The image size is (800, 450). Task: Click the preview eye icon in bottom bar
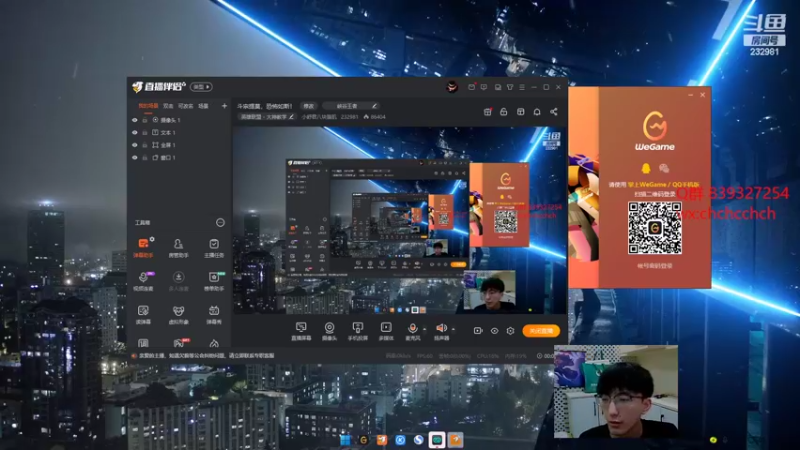(494, 331)
